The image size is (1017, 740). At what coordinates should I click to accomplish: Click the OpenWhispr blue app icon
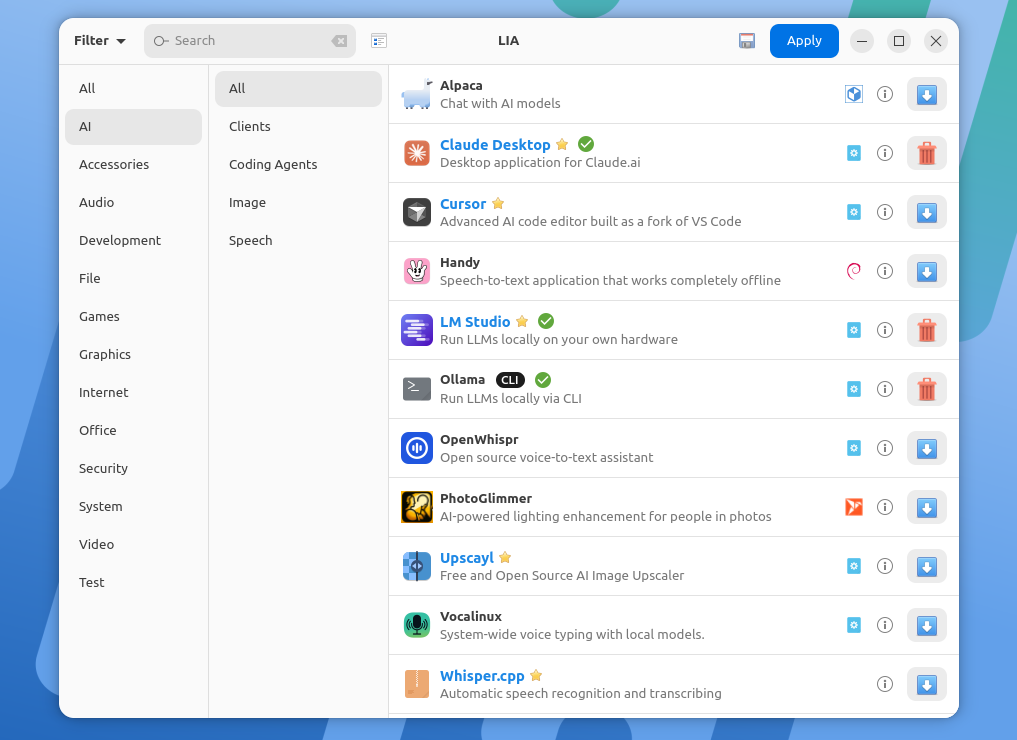(417, 448)
